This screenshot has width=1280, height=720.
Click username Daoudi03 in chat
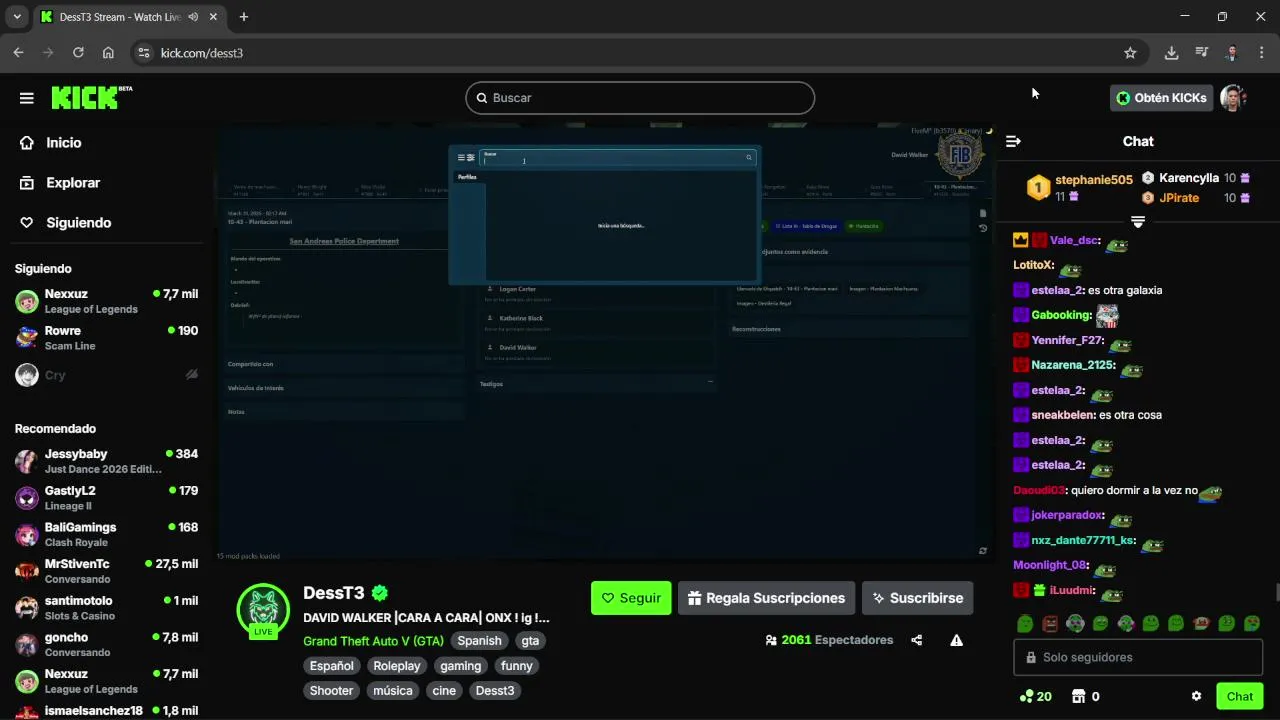1039,491
